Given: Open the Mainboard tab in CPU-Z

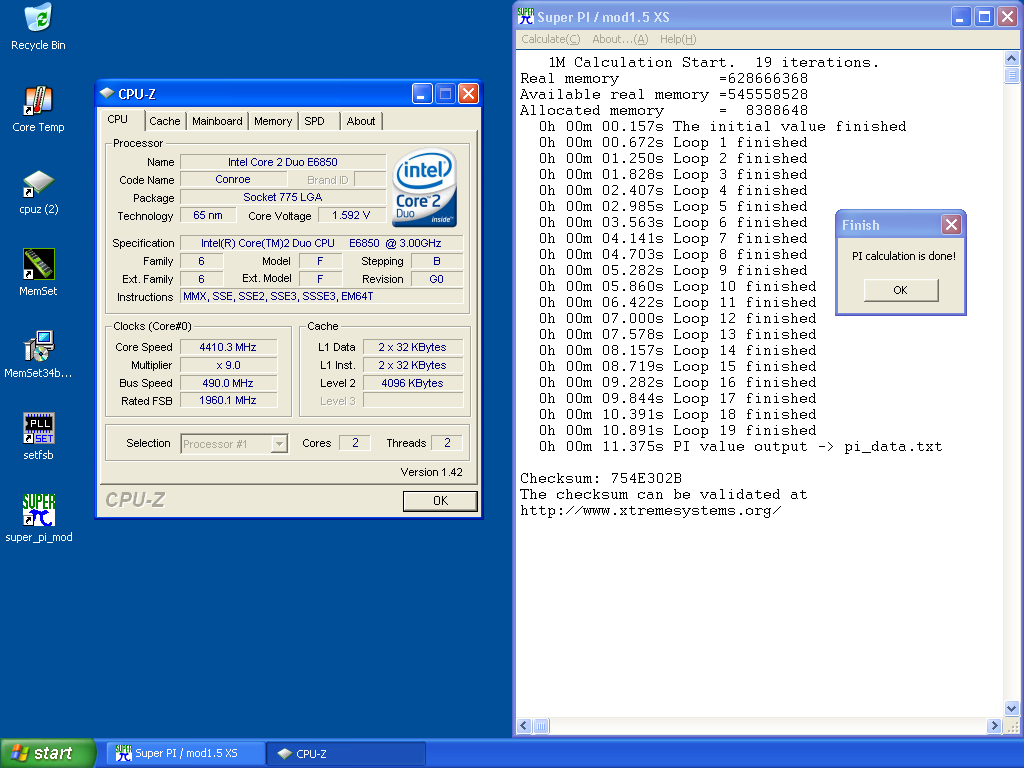Looking at the screenshot, I should 217,121.
